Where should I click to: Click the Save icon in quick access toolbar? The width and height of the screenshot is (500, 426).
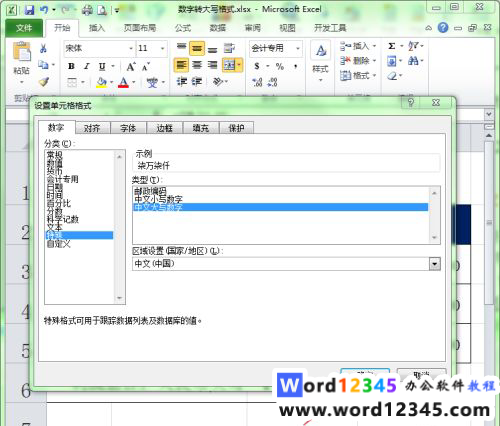tap(30, 10)
